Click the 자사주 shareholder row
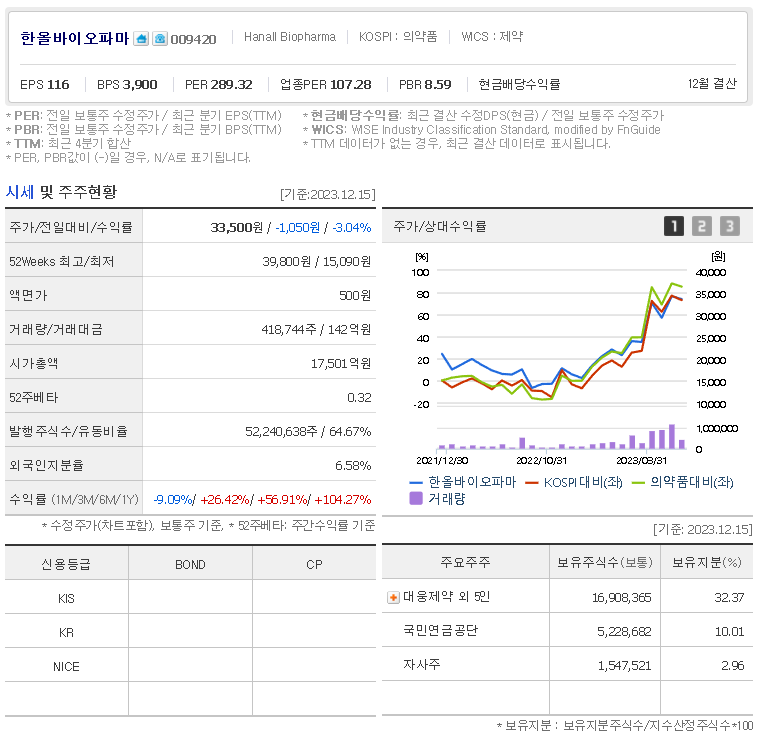 [x=567, y=665]
